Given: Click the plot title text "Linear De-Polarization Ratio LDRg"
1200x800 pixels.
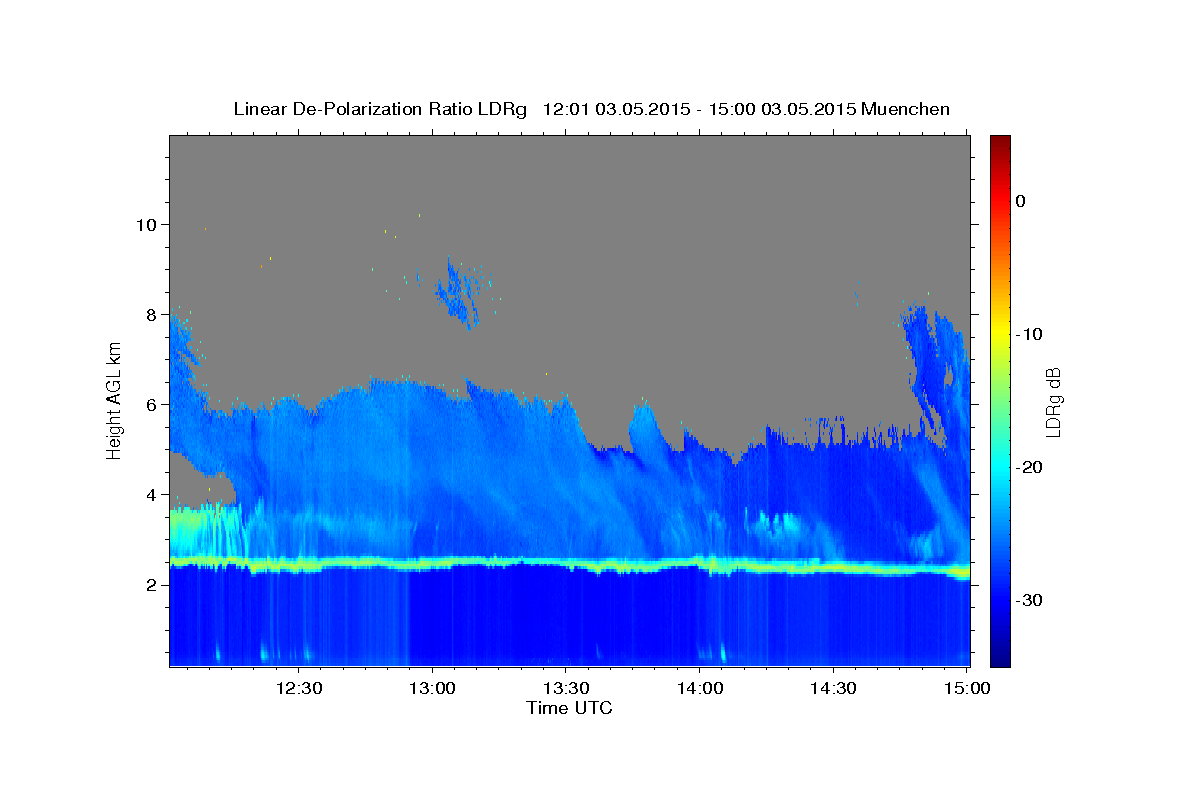Looking at the screenshot, I should [x=379, y=109].
